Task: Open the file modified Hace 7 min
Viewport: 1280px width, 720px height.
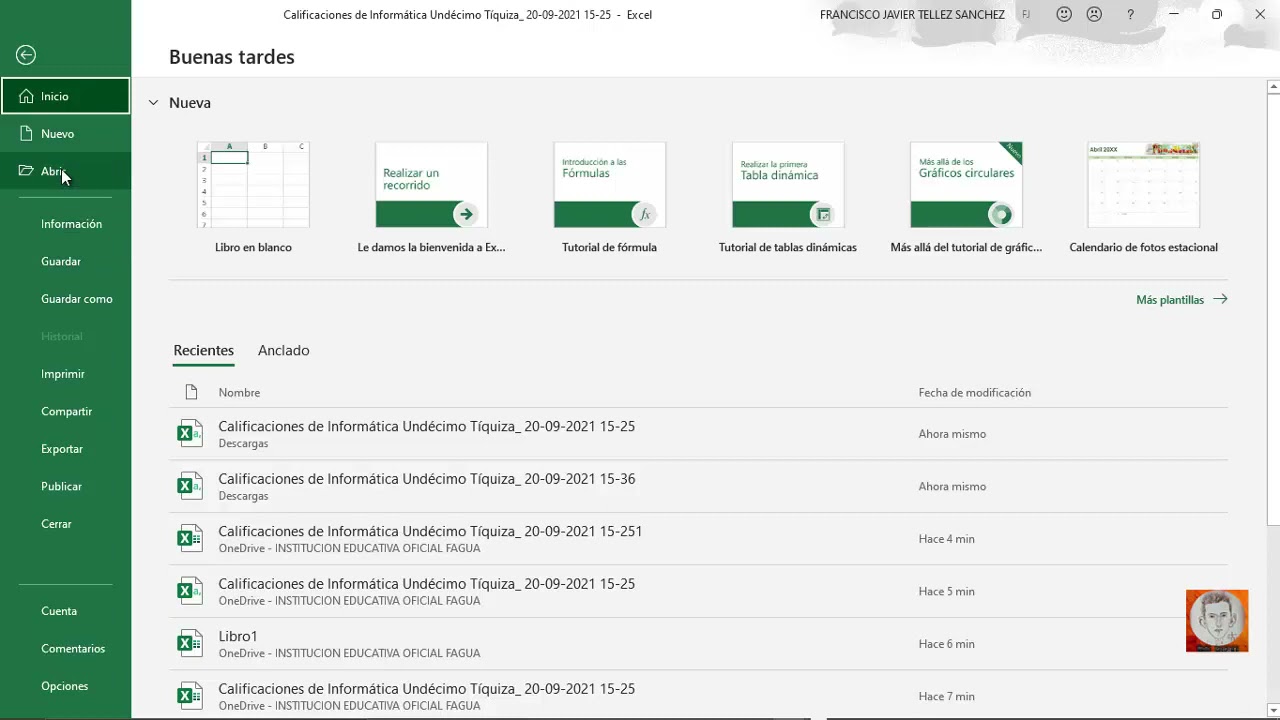Action: tap(698, 695)
